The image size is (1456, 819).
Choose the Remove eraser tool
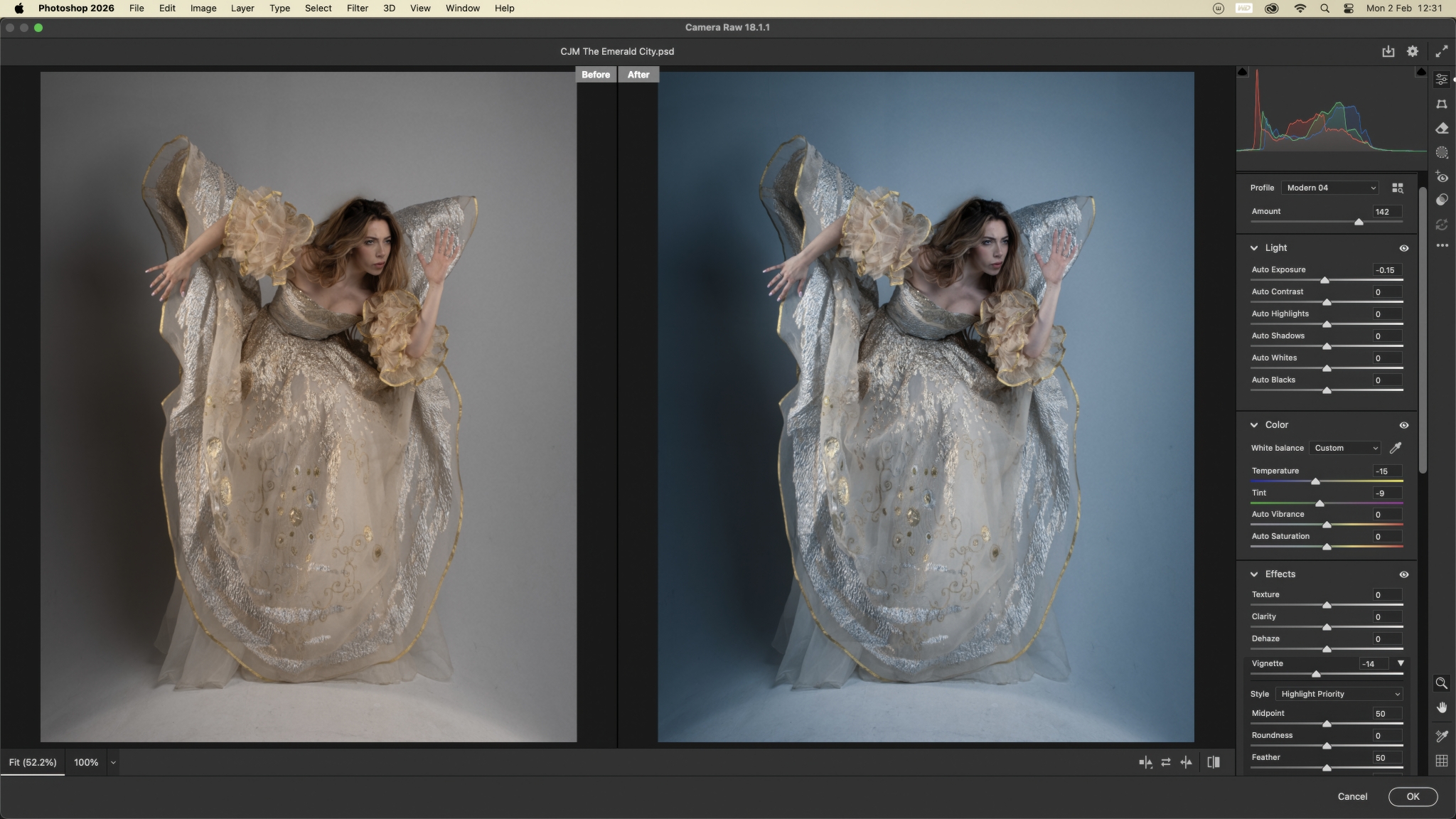(x=1442, y=129)
